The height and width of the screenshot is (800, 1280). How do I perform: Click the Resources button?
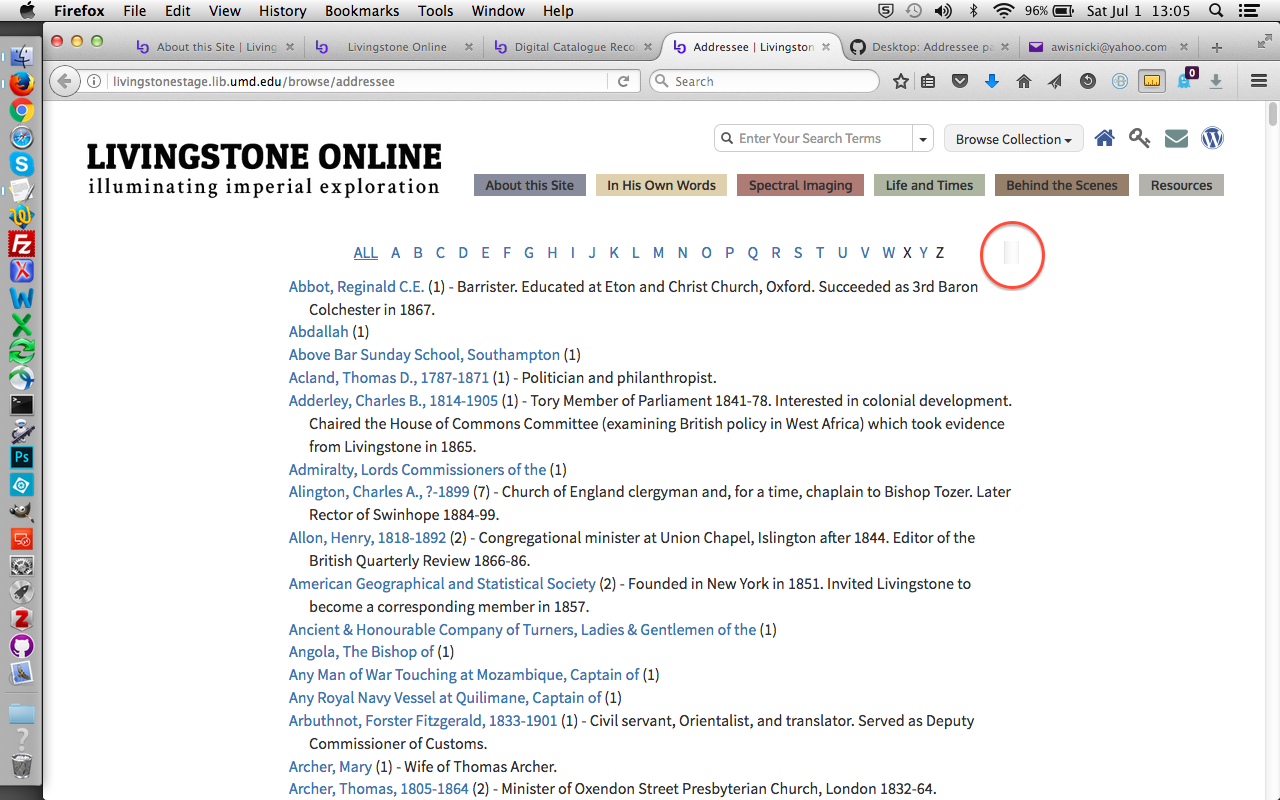point(1181,185)
